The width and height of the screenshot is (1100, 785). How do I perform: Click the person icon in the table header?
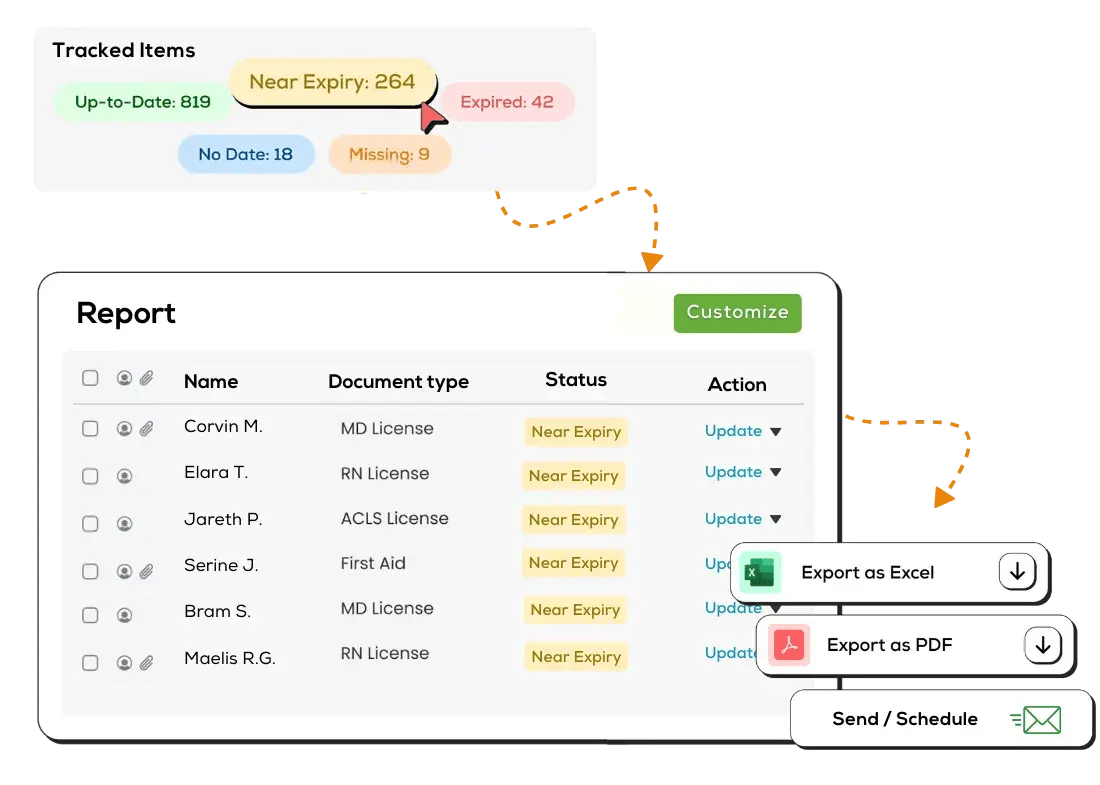coord(124,378)
